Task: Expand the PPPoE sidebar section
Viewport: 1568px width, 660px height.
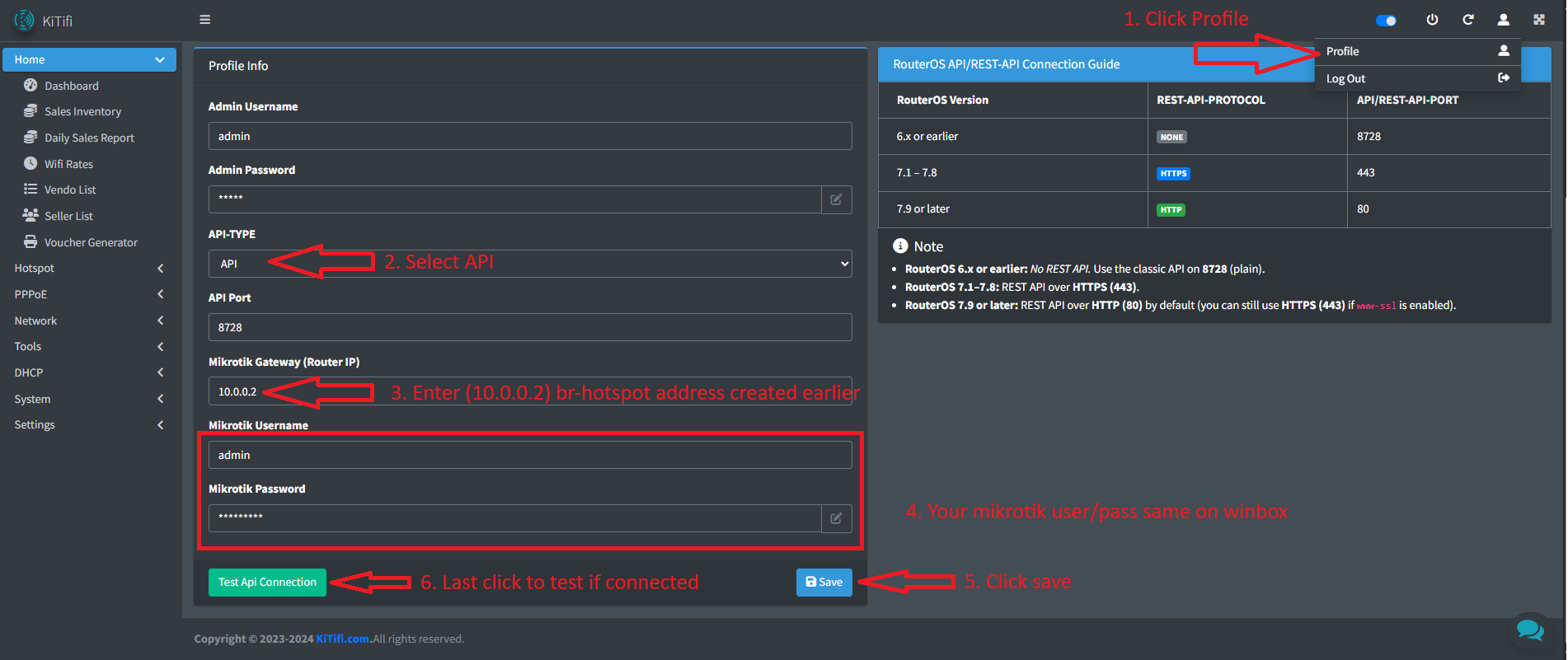Action: click(89, 294)
